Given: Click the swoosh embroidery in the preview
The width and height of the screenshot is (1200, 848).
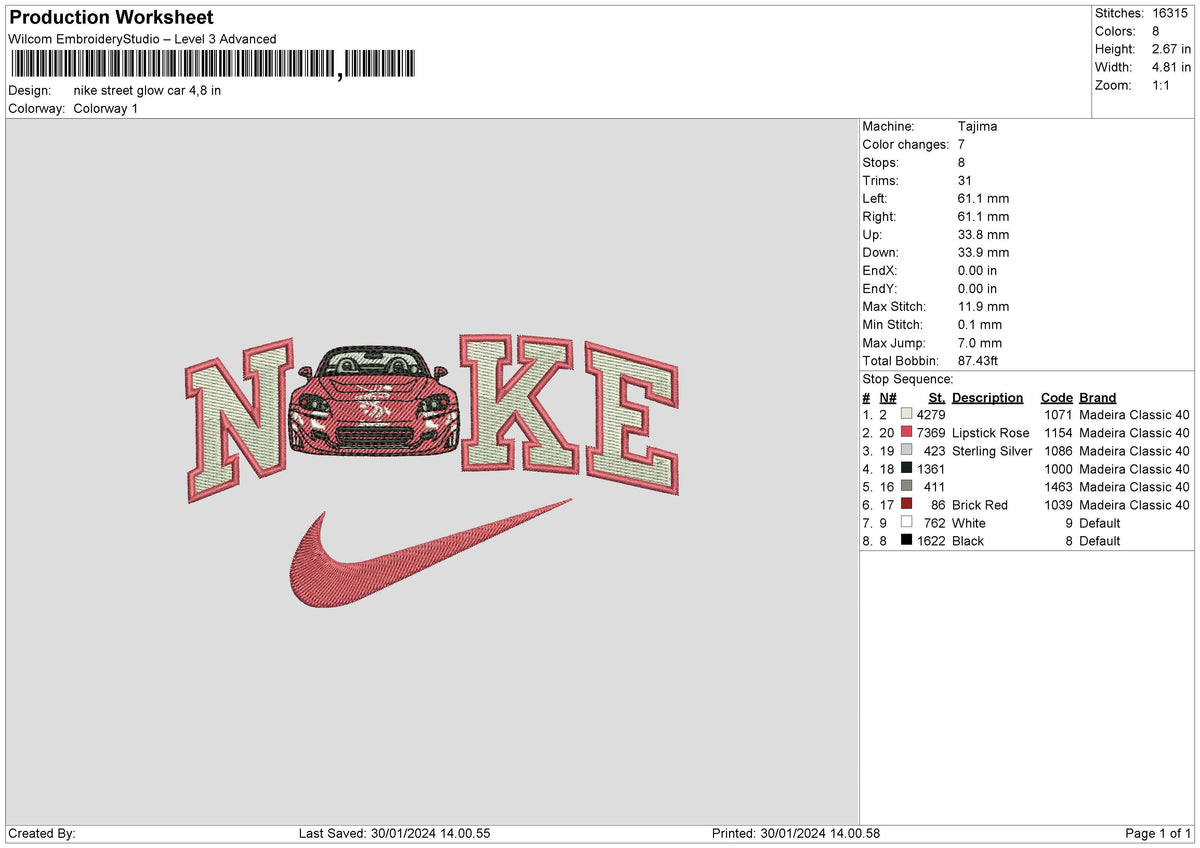Looking at the screenshot, I should (x=430, y=553).
